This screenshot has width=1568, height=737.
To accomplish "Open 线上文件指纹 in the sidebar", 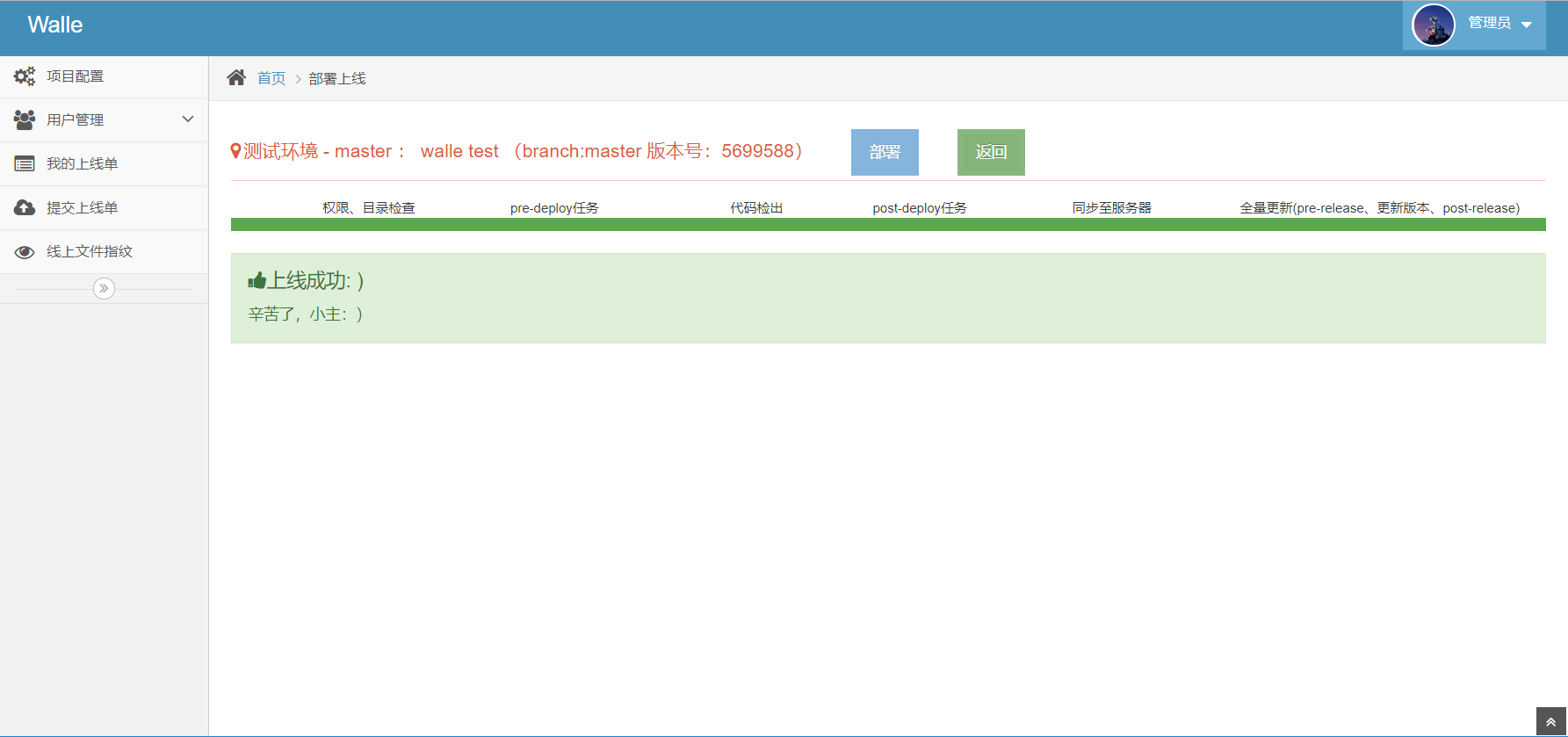I will pos(104,251).
